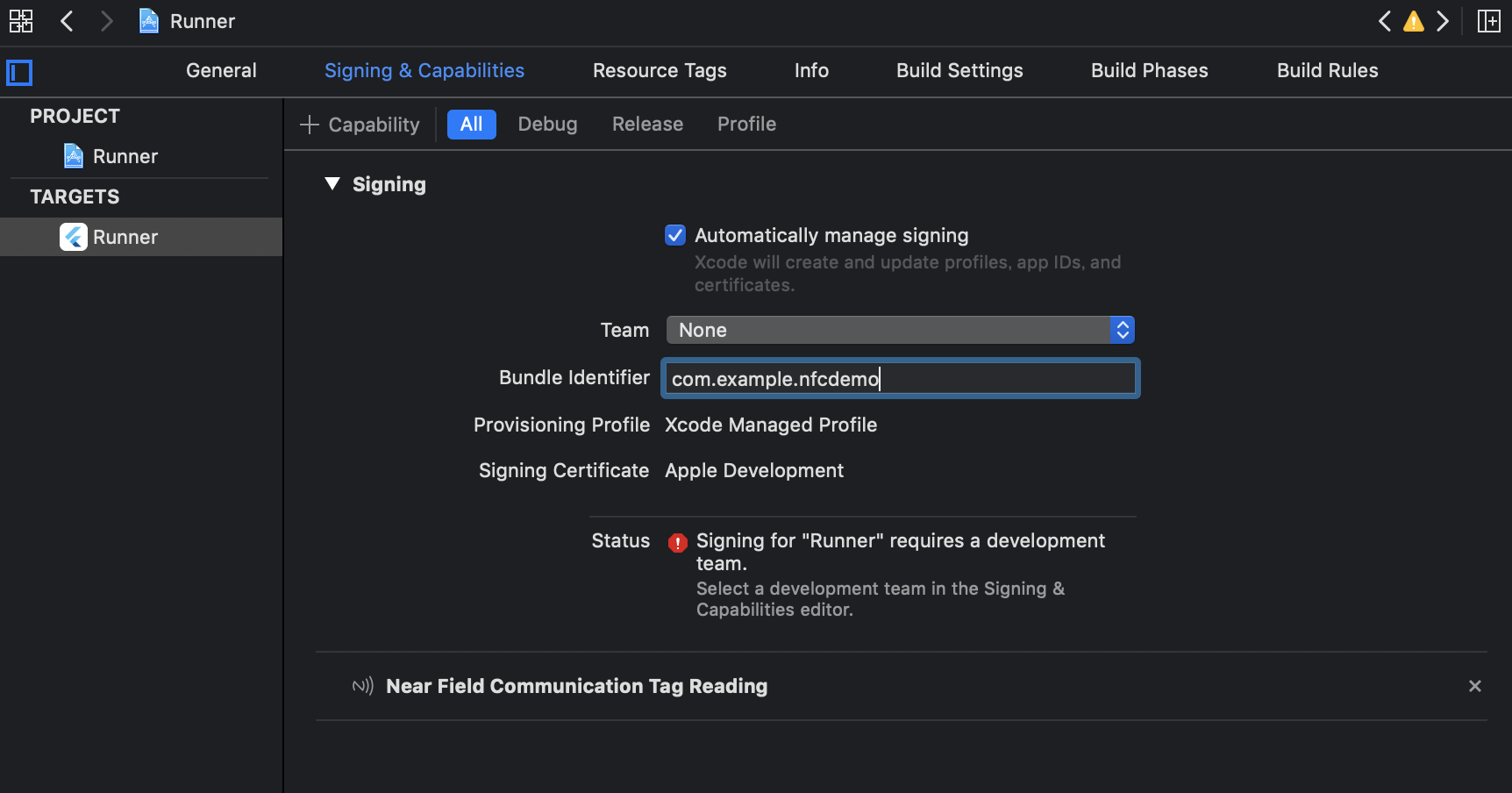Click the Runner project file icon in breadcrumb
This screenshot has width=1512, height=793.
point(149,21)
